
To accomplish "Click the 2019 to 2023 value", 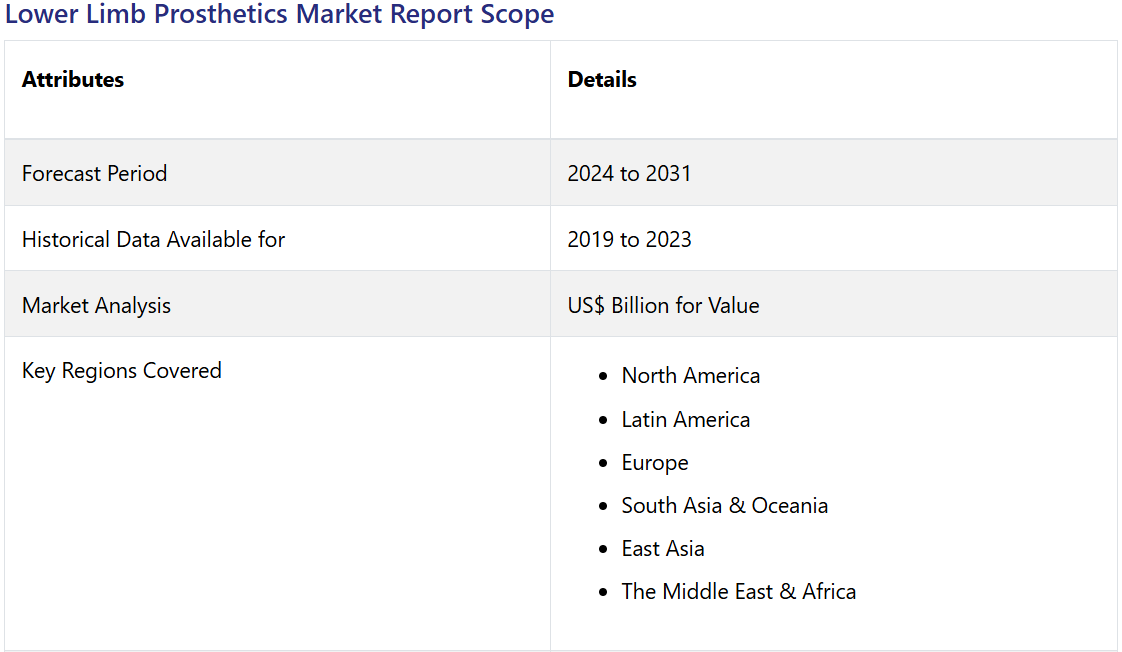I will click(x=629, y=239).
